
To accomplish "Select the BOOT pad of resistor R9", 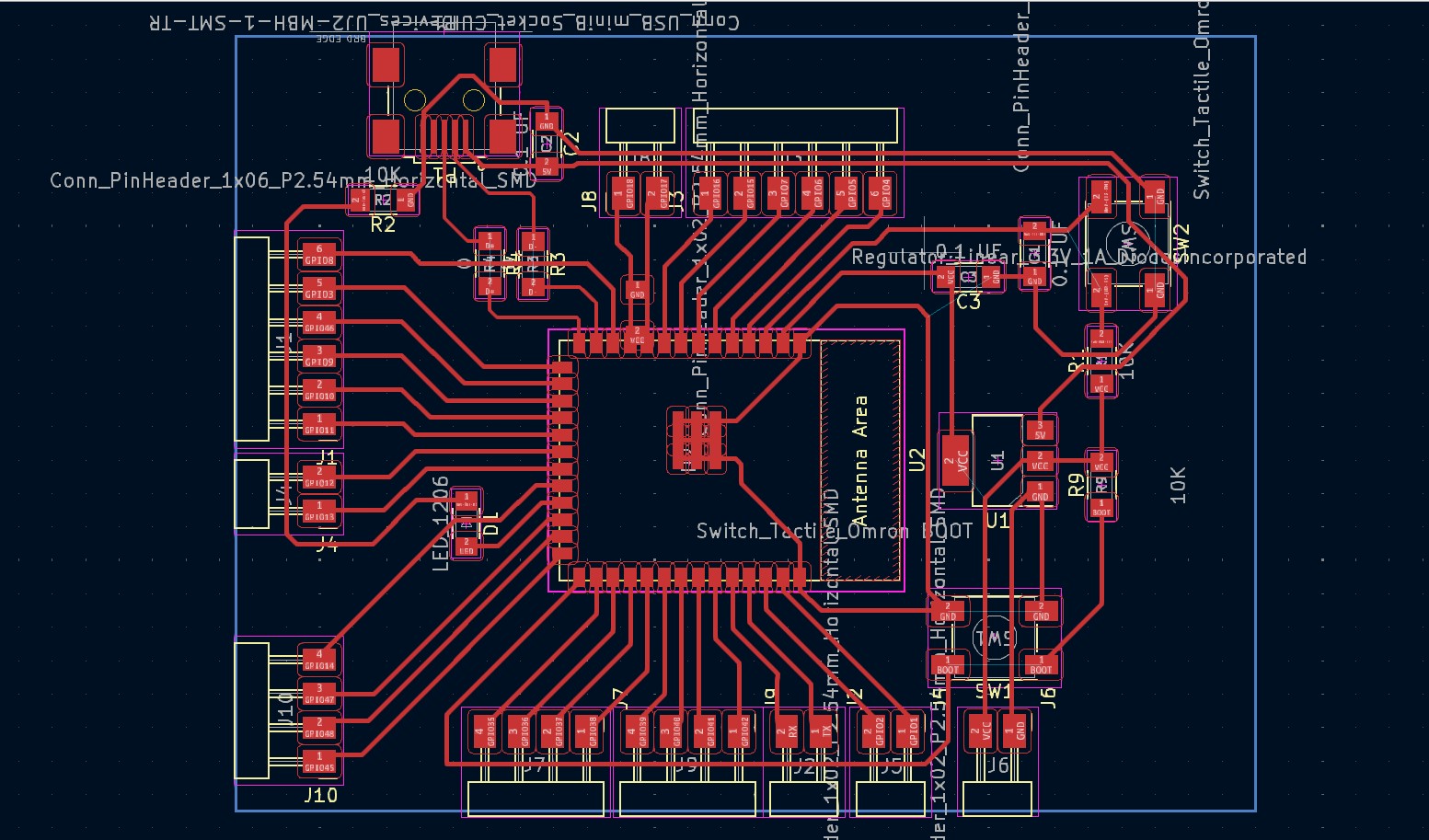I will tap(1101, 506).
